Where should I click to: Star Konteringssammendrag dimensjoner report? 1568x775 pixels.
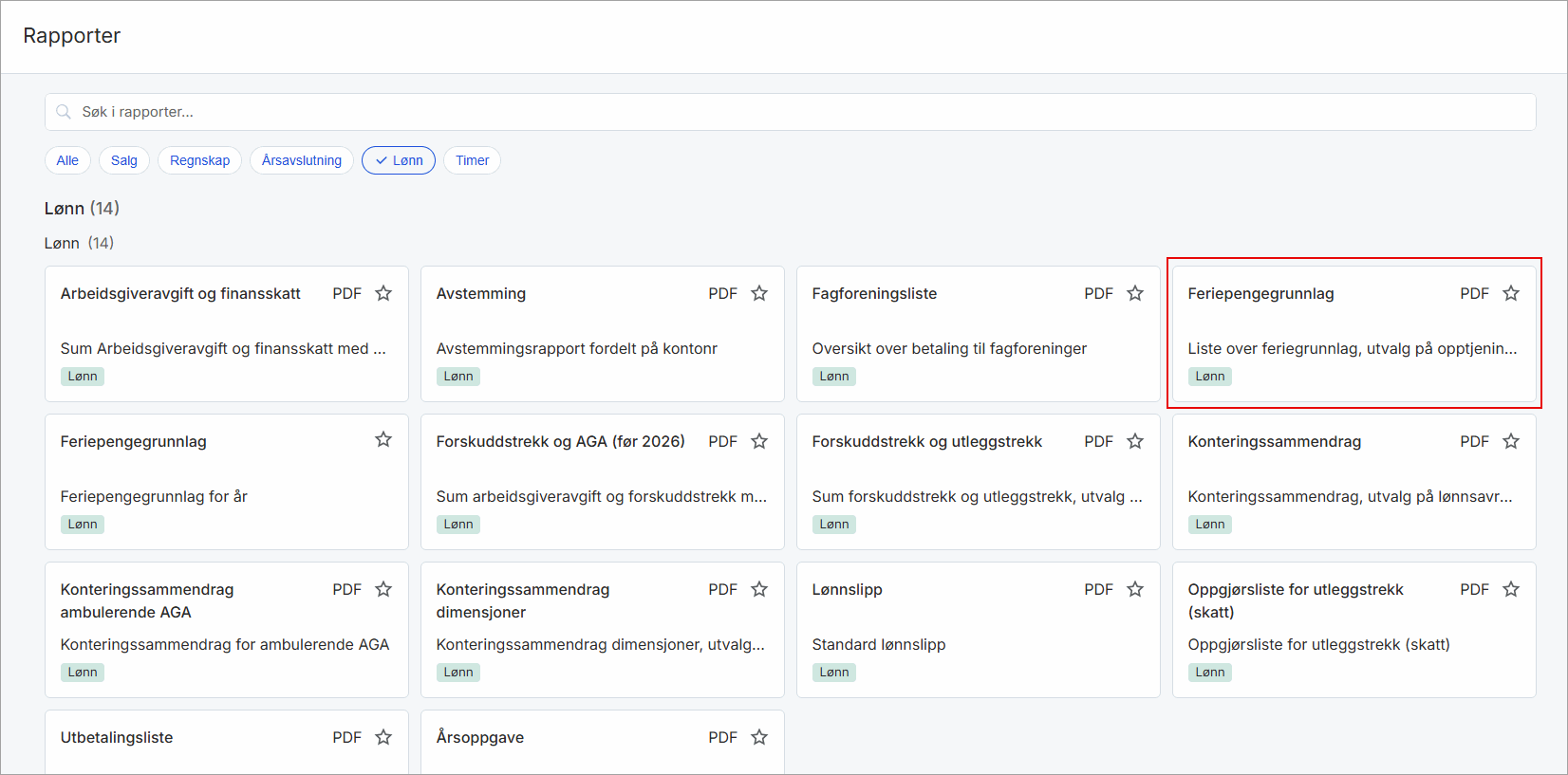pos(759,589)
